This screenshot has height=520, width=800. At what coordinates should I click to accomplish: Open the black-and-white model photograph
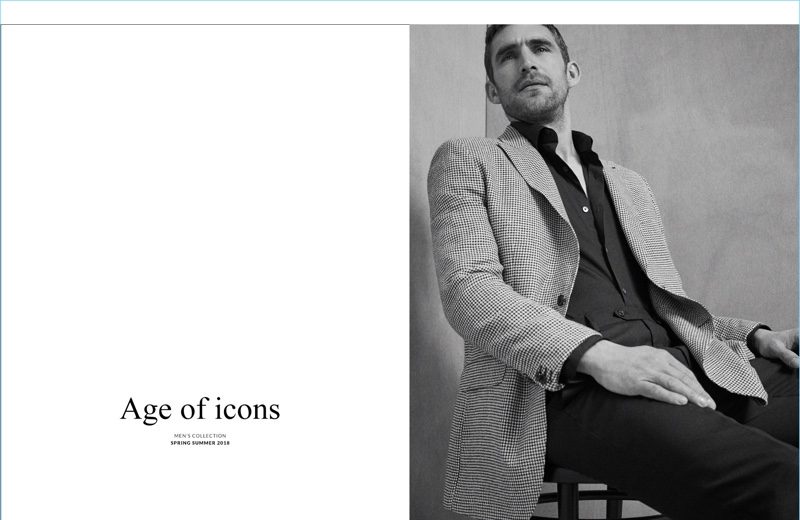tap(604, 272)
